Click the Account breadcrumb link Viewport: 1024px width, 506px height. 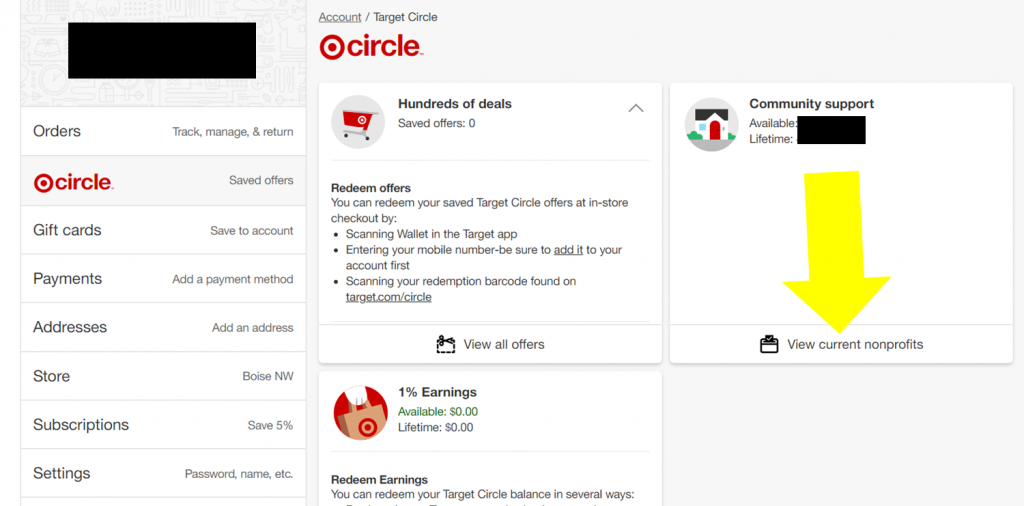point(339,17)
